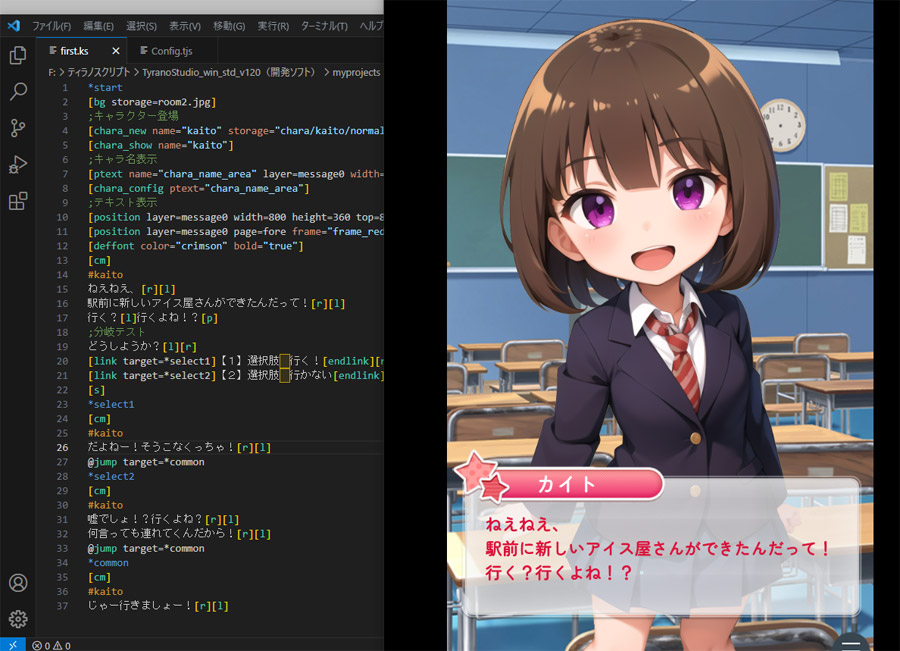
Task: Click the *start label on line 1
Action: tap(105, 87)
